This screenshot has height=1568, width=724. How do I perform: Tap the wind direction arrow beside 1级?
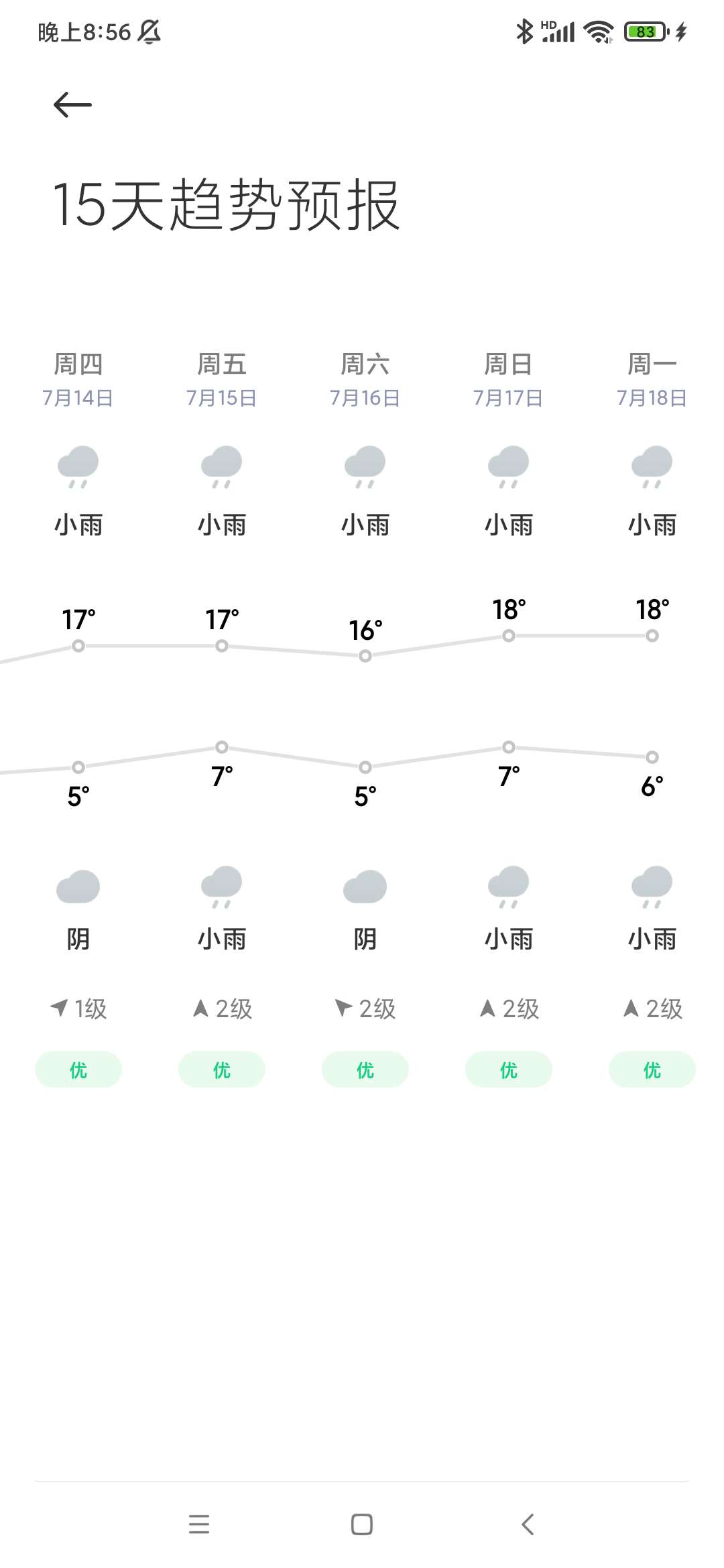60,1007
